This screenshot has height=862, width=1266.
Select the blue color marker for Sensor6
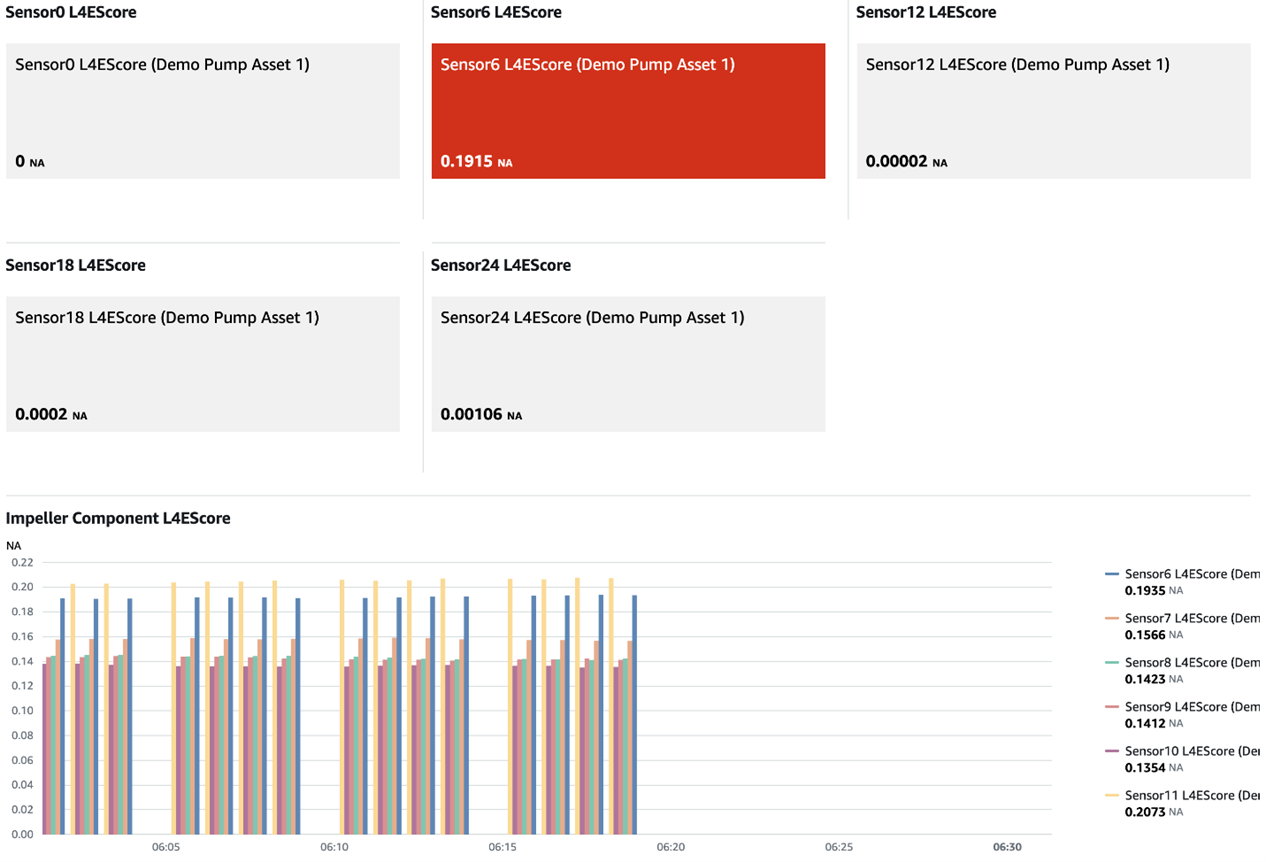tap(1110, 574)
